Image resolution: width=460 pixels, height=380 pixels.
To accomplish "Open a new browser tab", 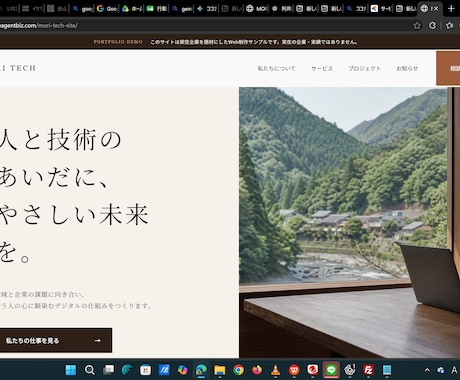I will tap(452, 8).
